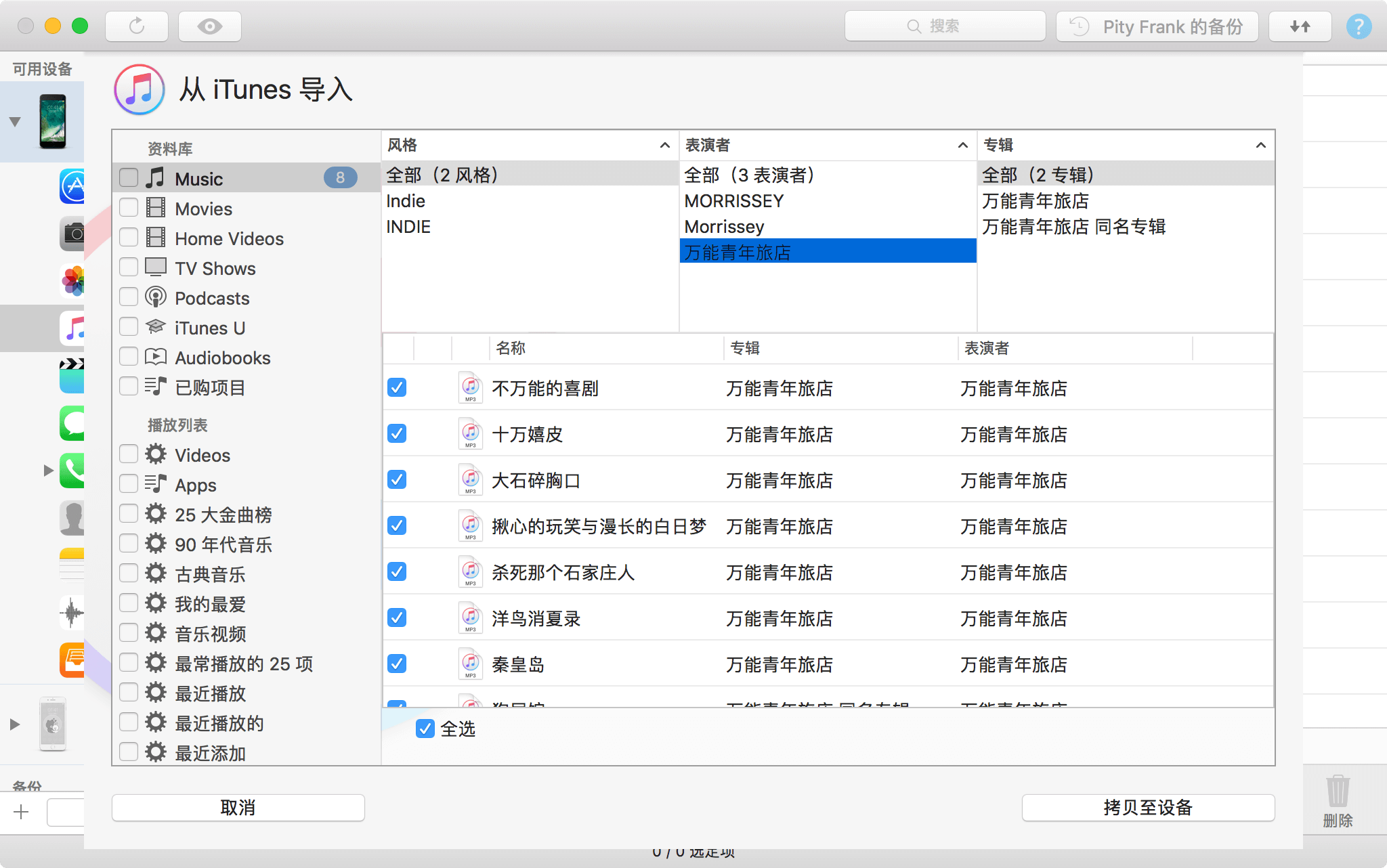The image size is (1387, 868).
Task: Select the 最常播放的 25 项 playlist row
Action: [247, 664]
